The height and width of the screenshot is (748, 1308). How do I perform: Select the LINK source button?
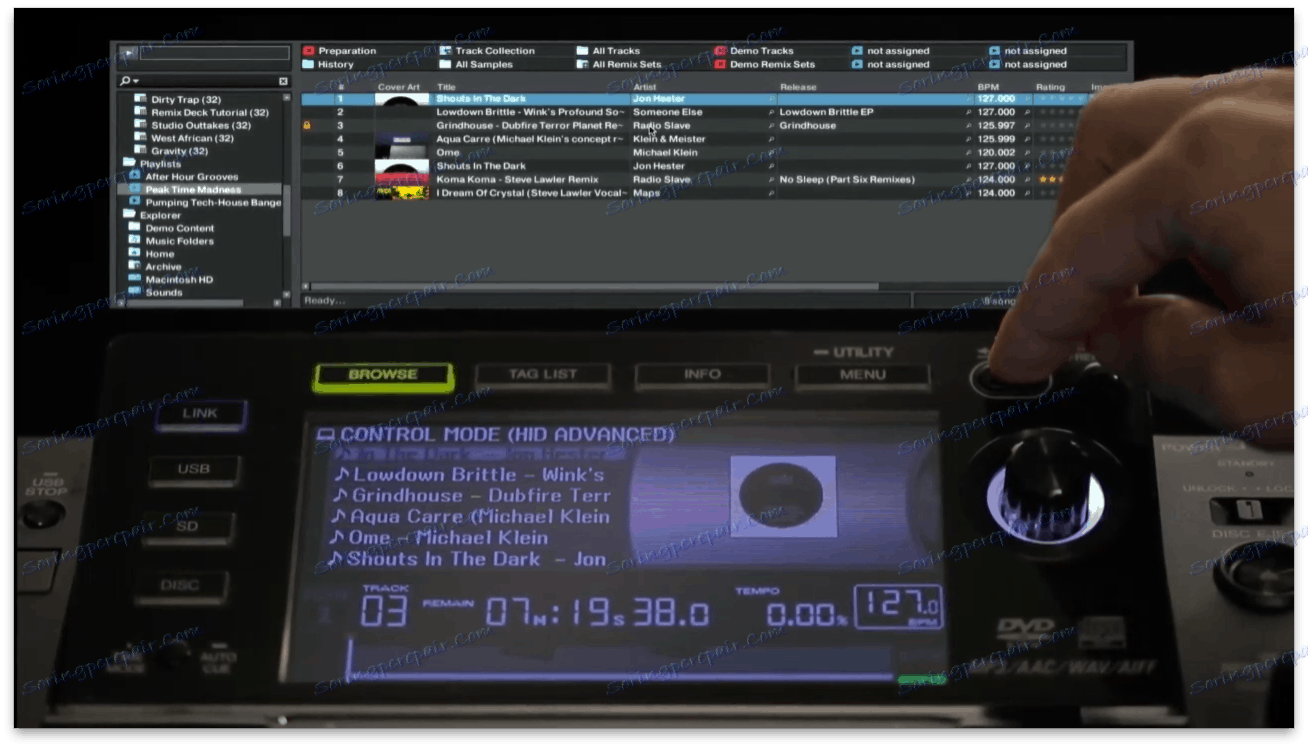point(200,413)
